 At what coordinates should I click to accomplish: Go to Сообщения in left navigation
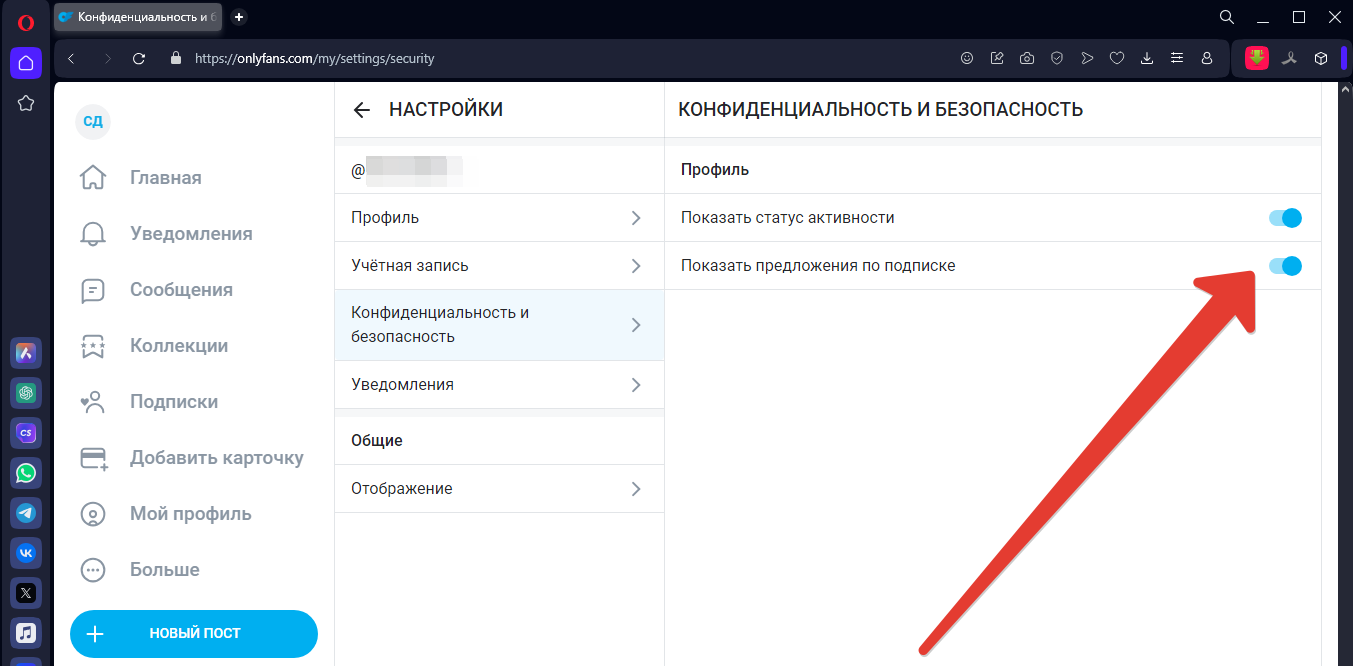[x=180, y=290]
